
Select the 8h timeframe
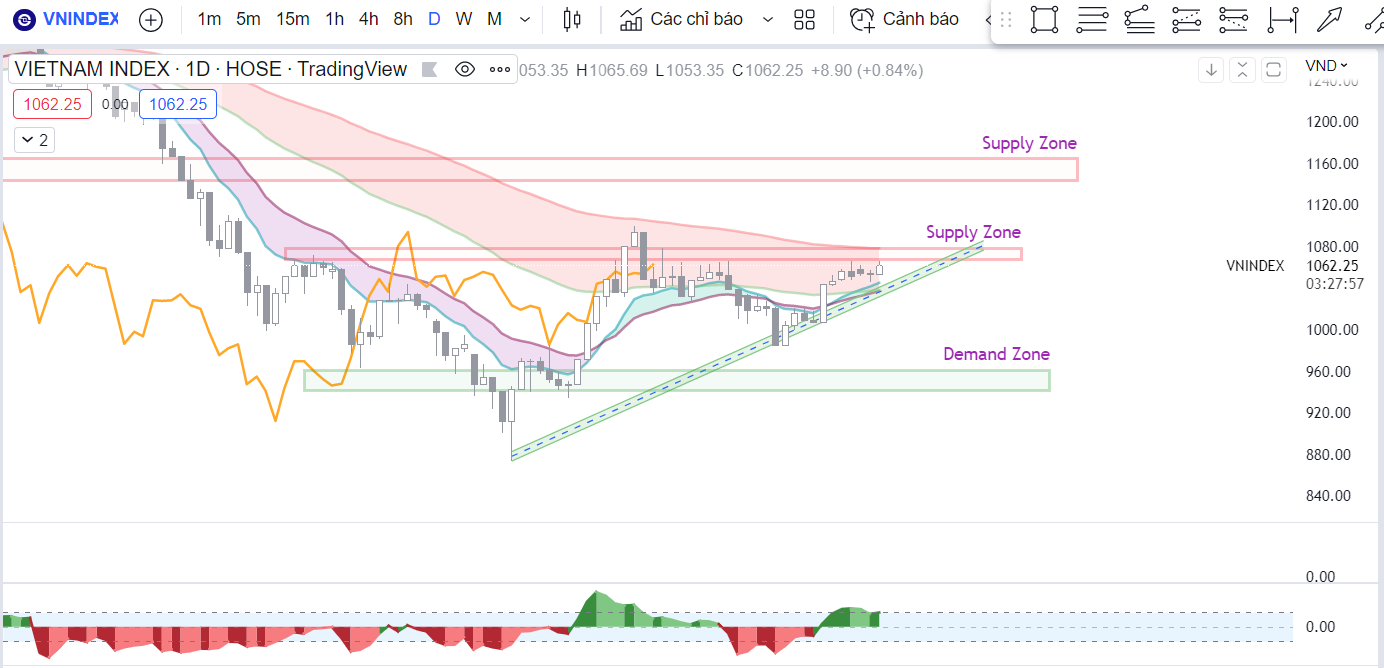(403, 19)
